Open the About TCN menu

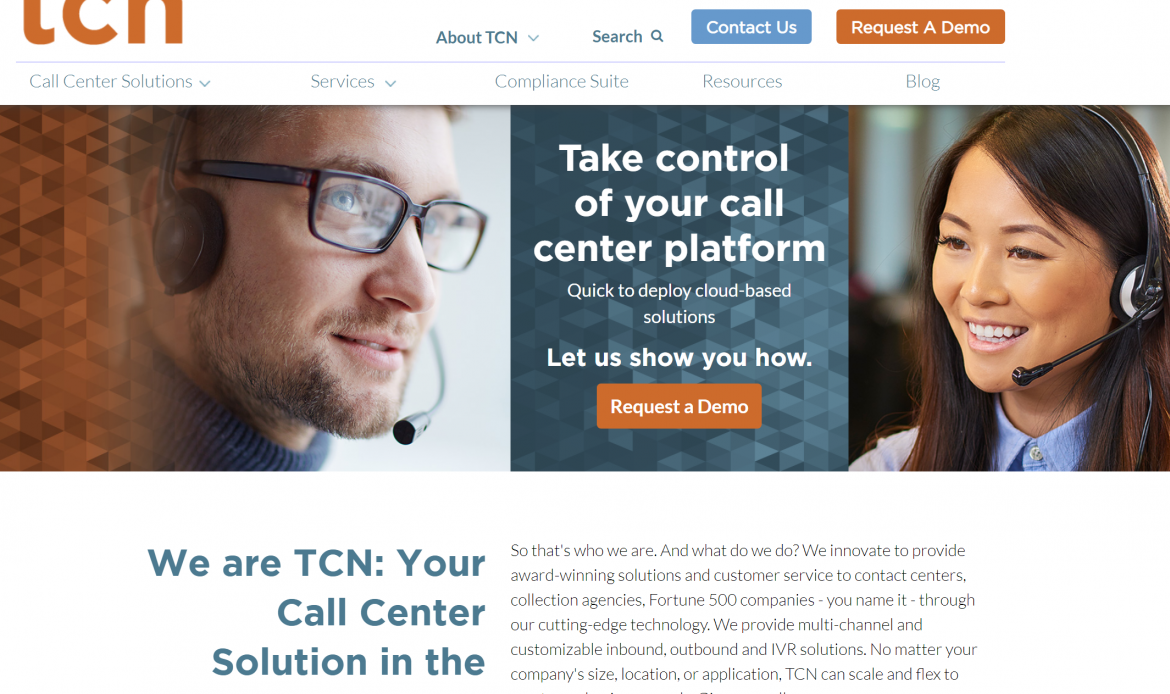(477, 37)
